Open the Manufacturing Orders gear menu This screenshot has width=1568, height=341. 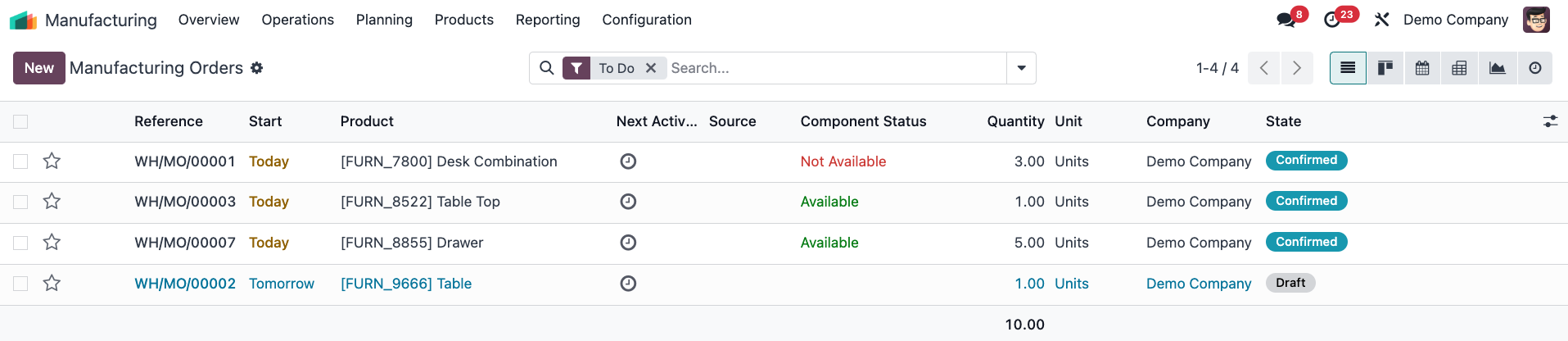click(257, 68)
